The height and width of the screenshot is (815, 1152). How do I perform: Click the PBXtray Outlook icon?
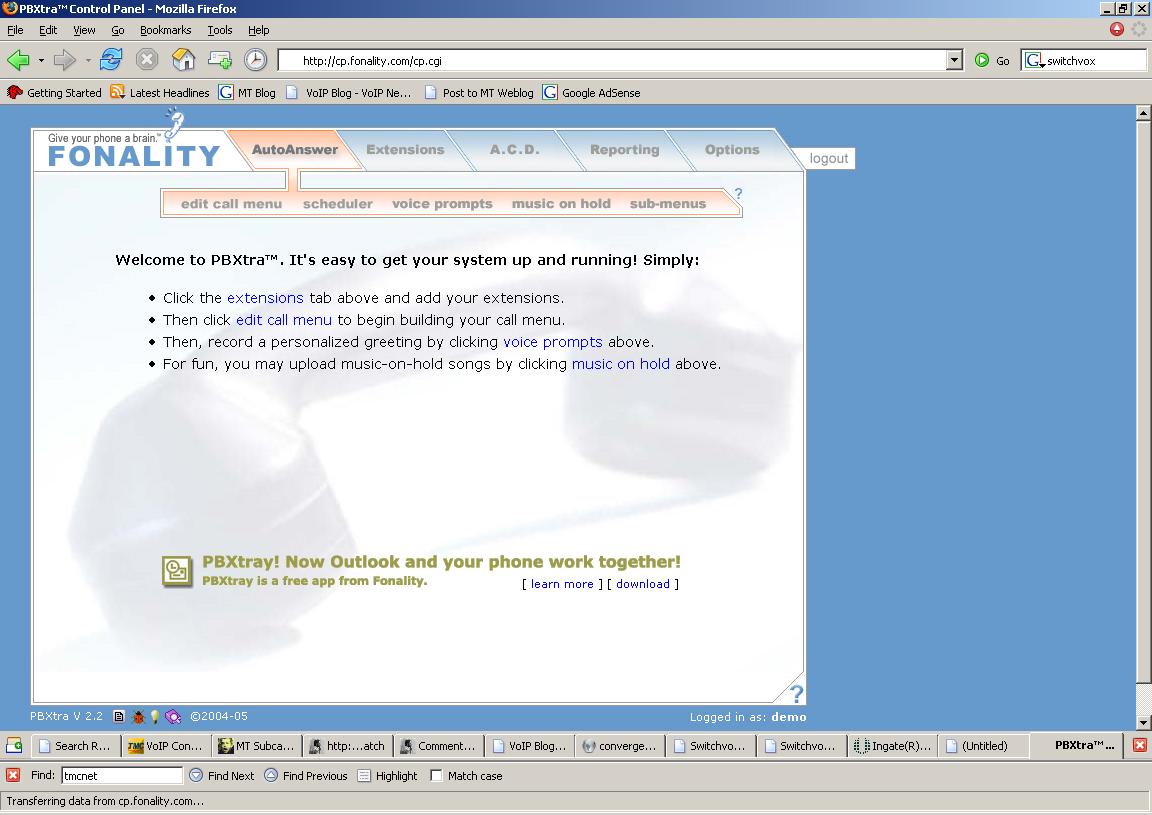(177, 571)
